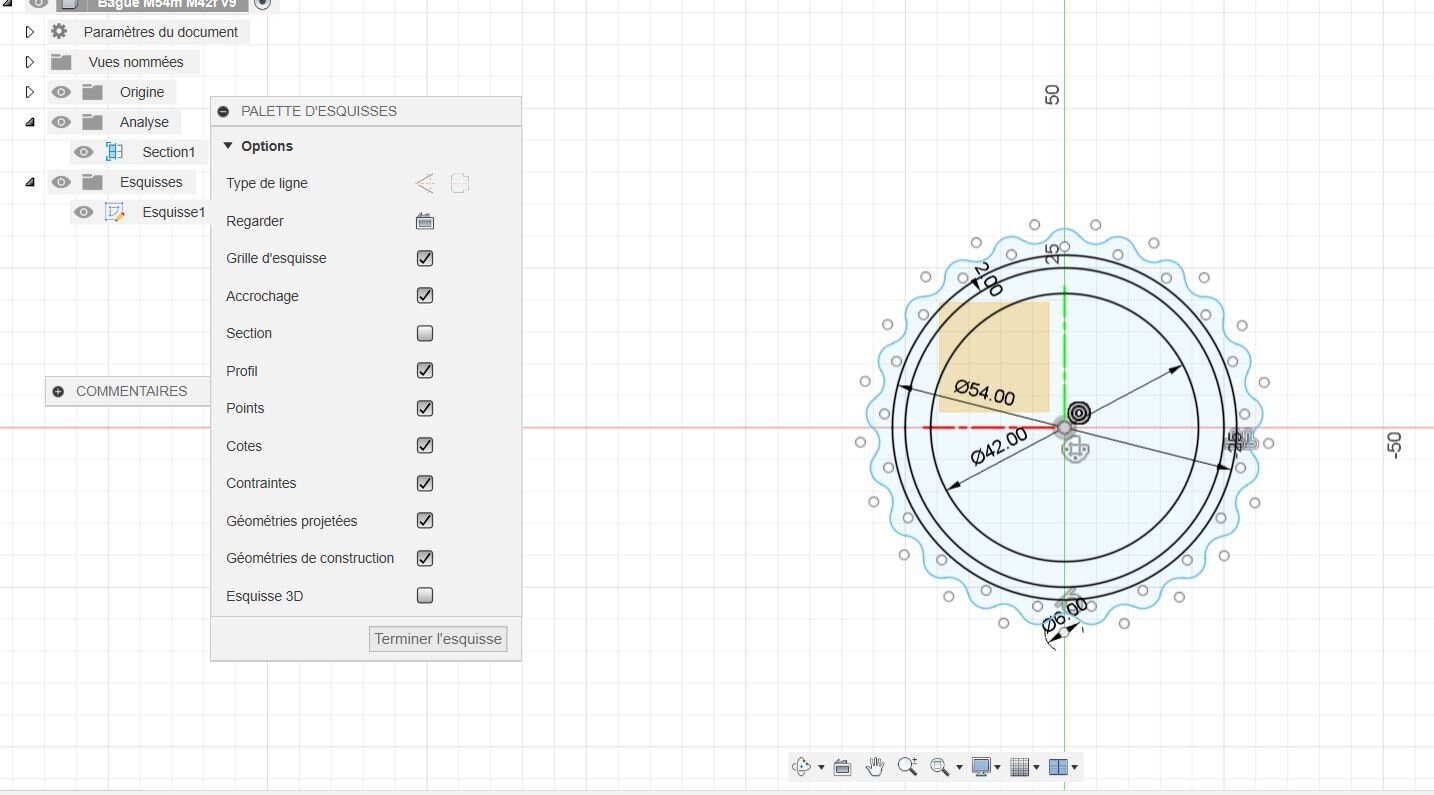Viewport: 1434px width, 795px height.
Task: Toggle visibility of Section1
Action: point(84,152)
